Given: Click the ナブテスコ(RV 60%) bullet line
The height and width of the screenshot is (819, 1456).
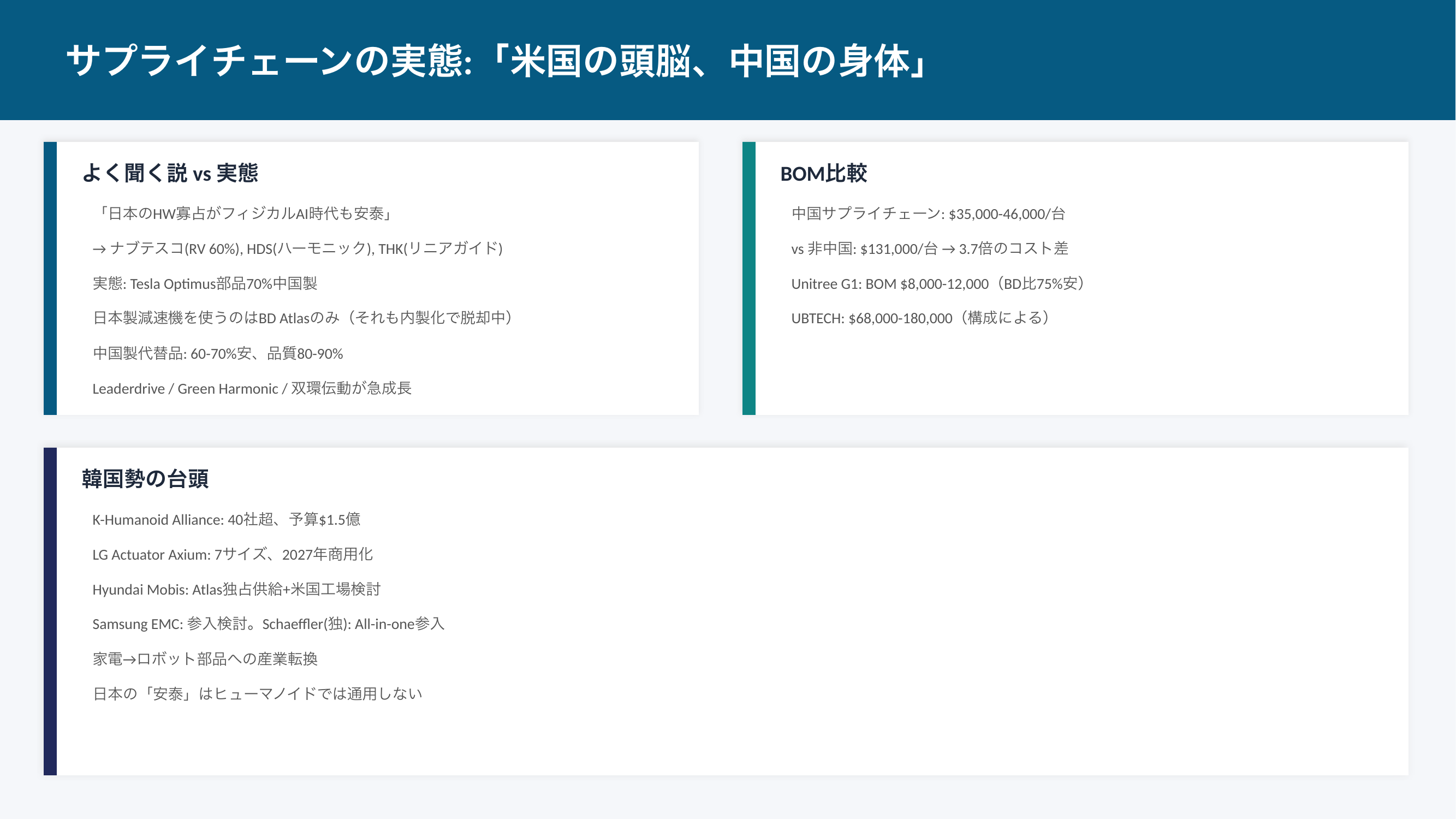Looking at the screenshot, I should [x=298, y=248].
